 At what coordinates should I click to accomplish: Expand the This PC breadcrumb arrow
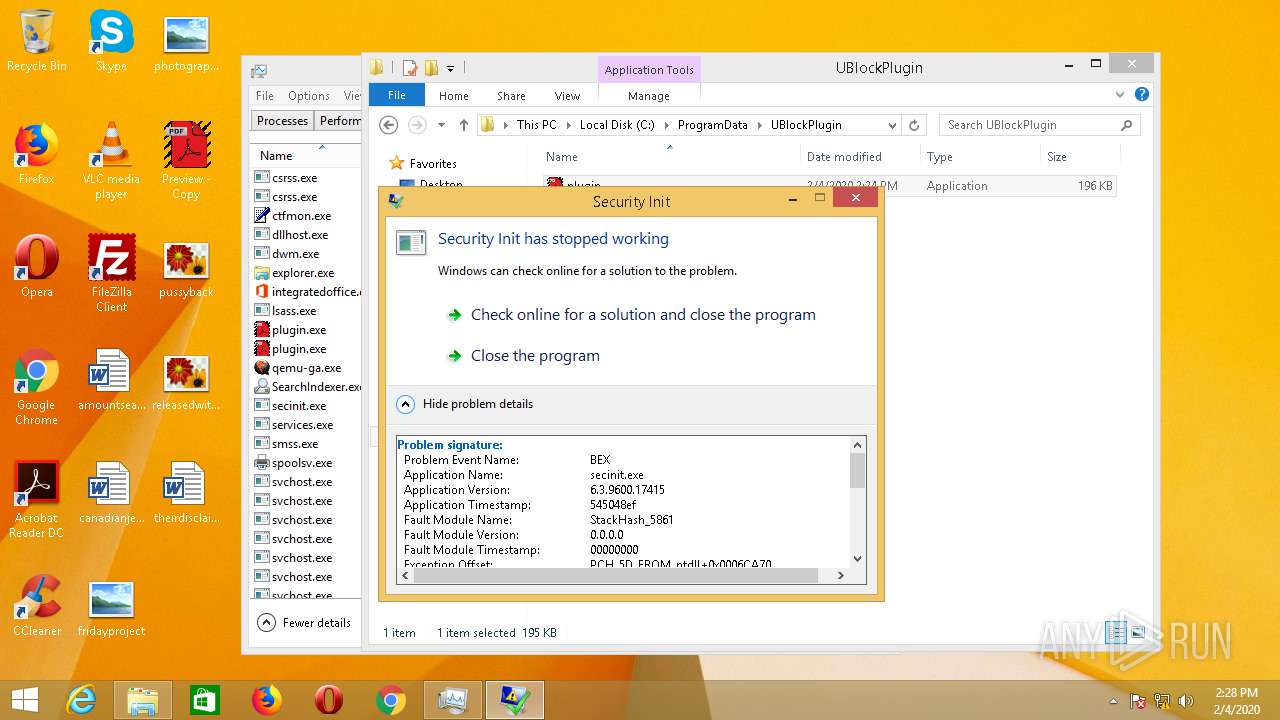tap(568, 125)
